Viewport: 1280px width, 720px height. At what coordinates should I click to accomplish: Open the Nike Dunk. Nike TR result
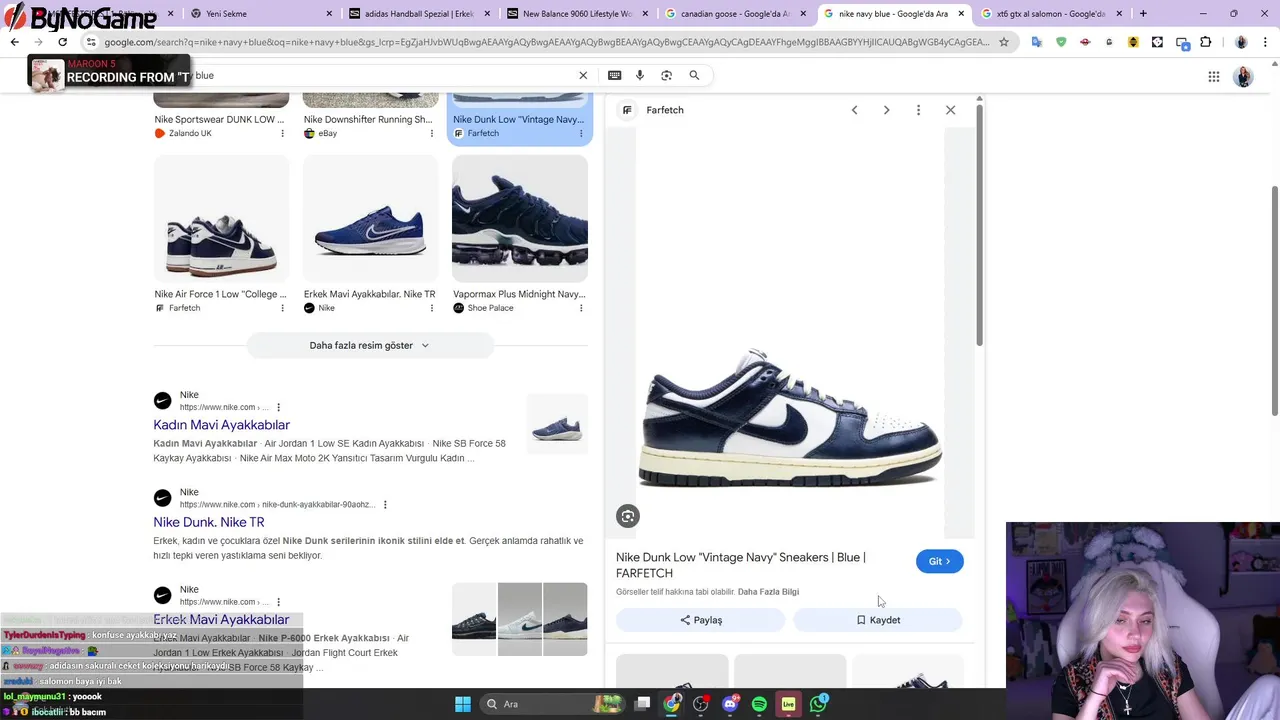pyautogui.click(x=209, y=522)
